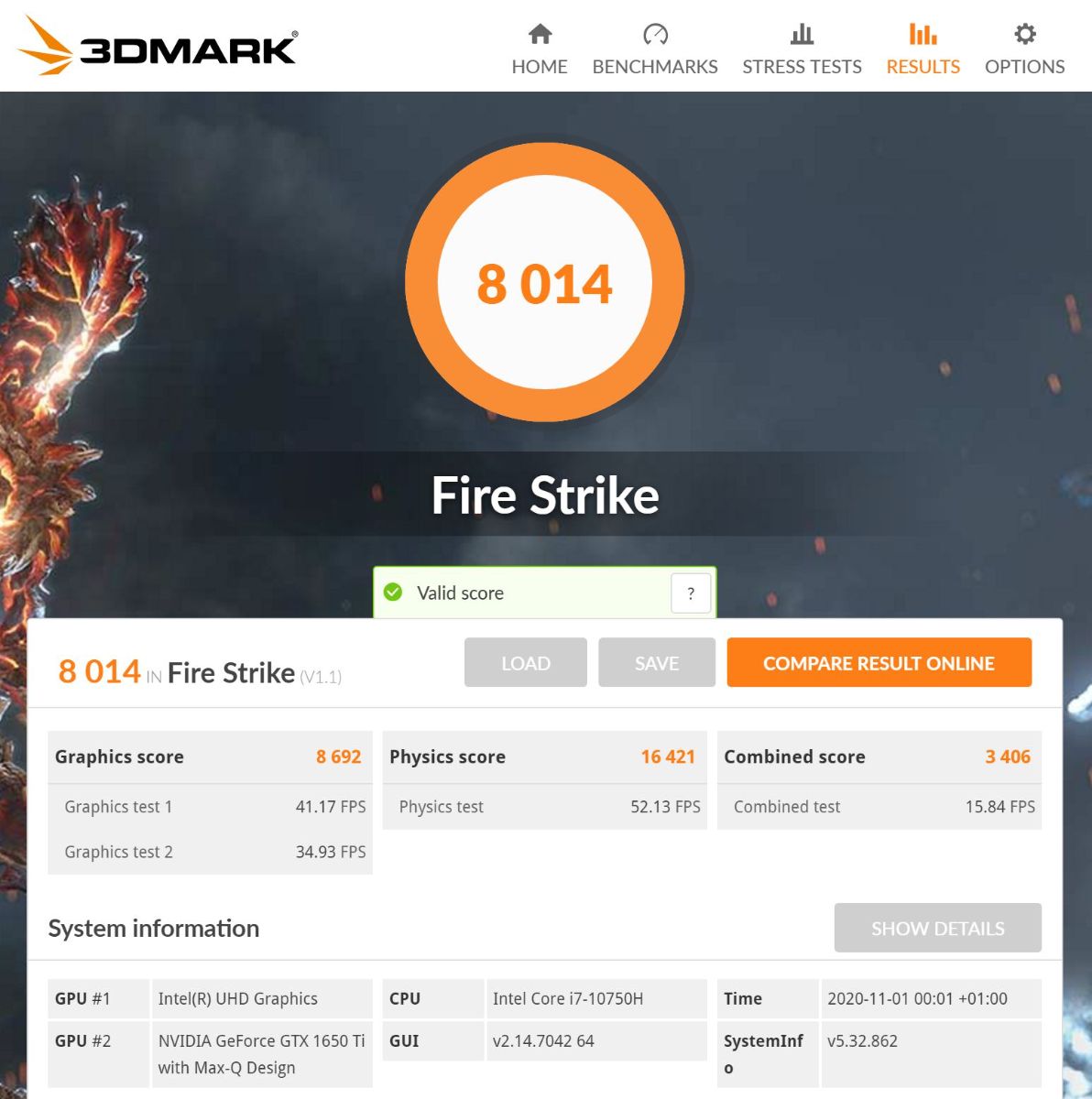1092x1099 pixels.
Task: Select the Physics score header row
Action: click(544, 756)
